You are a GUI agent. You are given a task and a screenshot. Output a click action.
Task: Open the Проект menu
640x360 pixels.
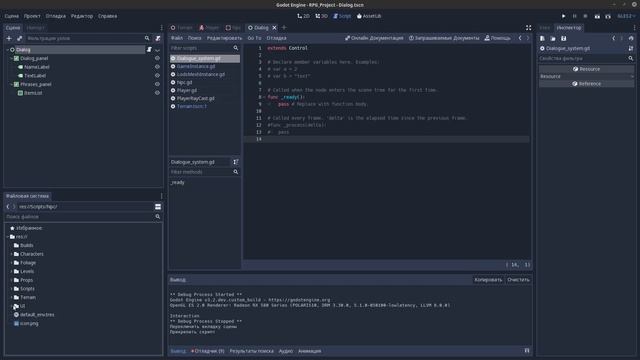point(32,16)
